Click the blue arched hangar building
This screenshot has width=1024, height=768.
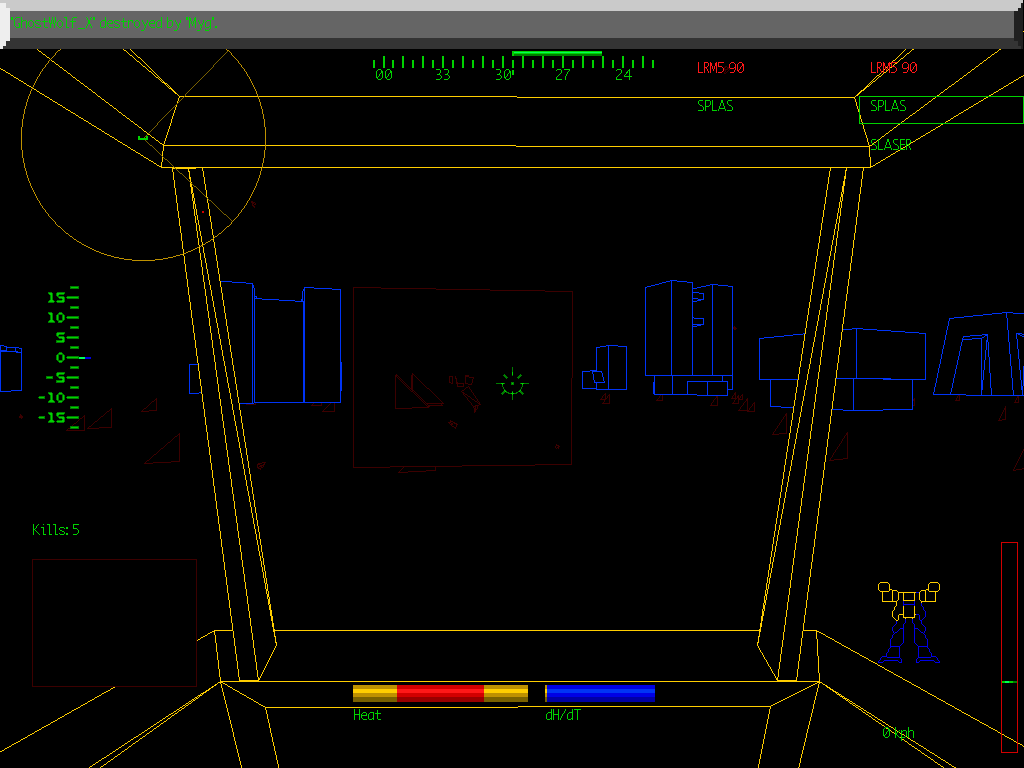[980, 355]
